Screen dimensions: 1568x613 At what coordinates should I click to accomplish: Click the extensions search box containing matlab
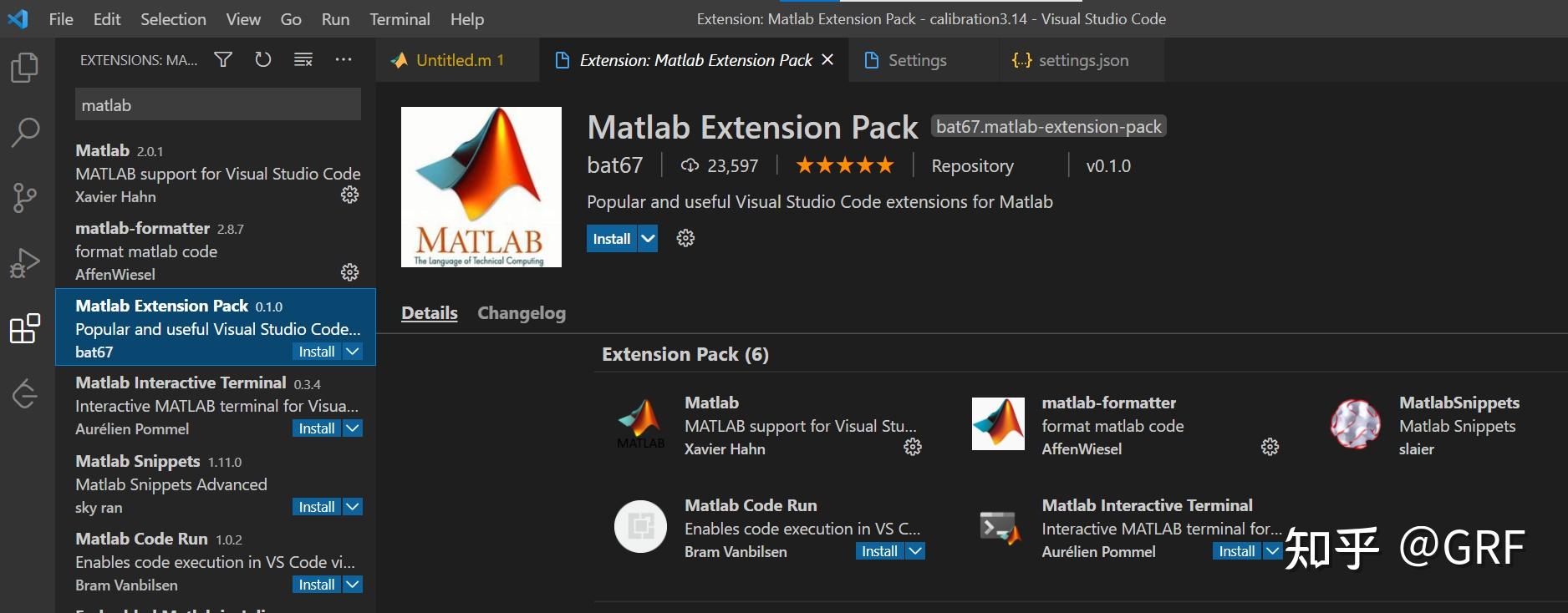click(x=218, y=104)
